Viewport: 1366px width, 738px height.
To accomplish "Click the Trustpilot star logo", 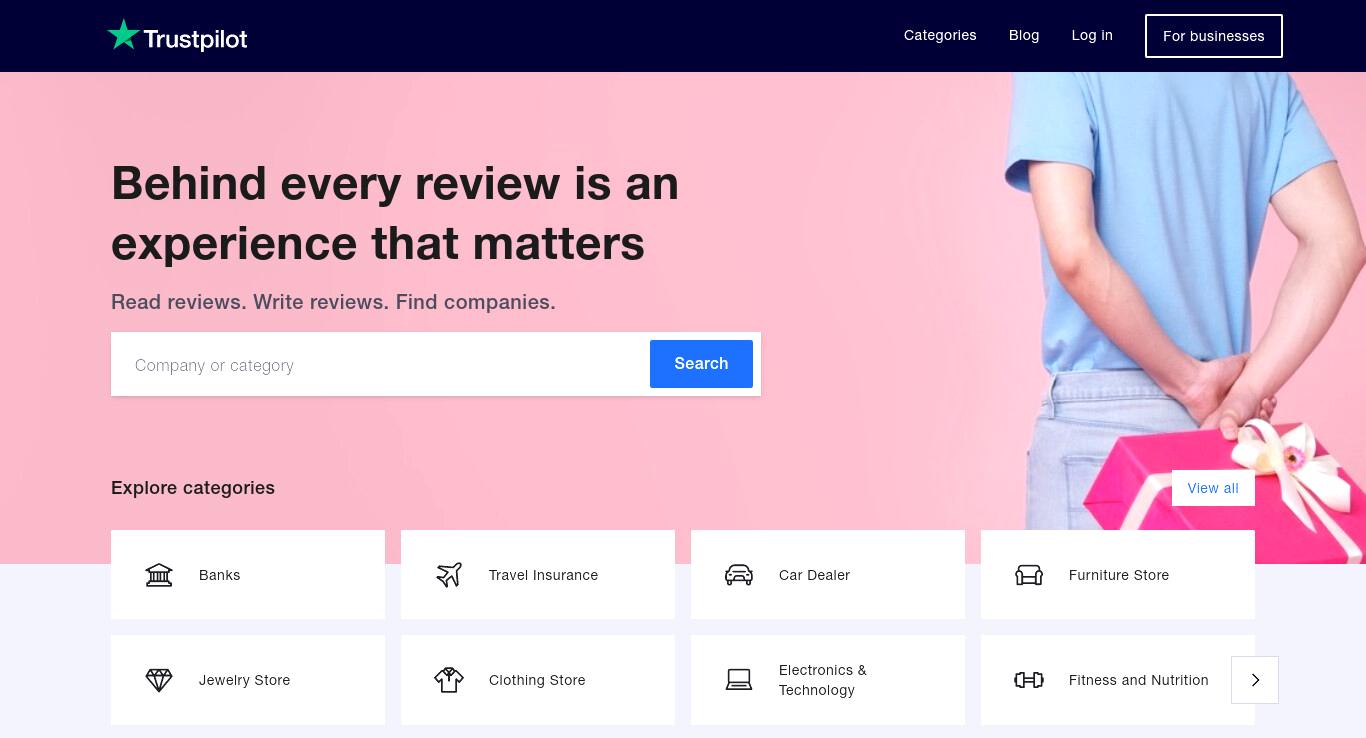I will coord(123,35).
